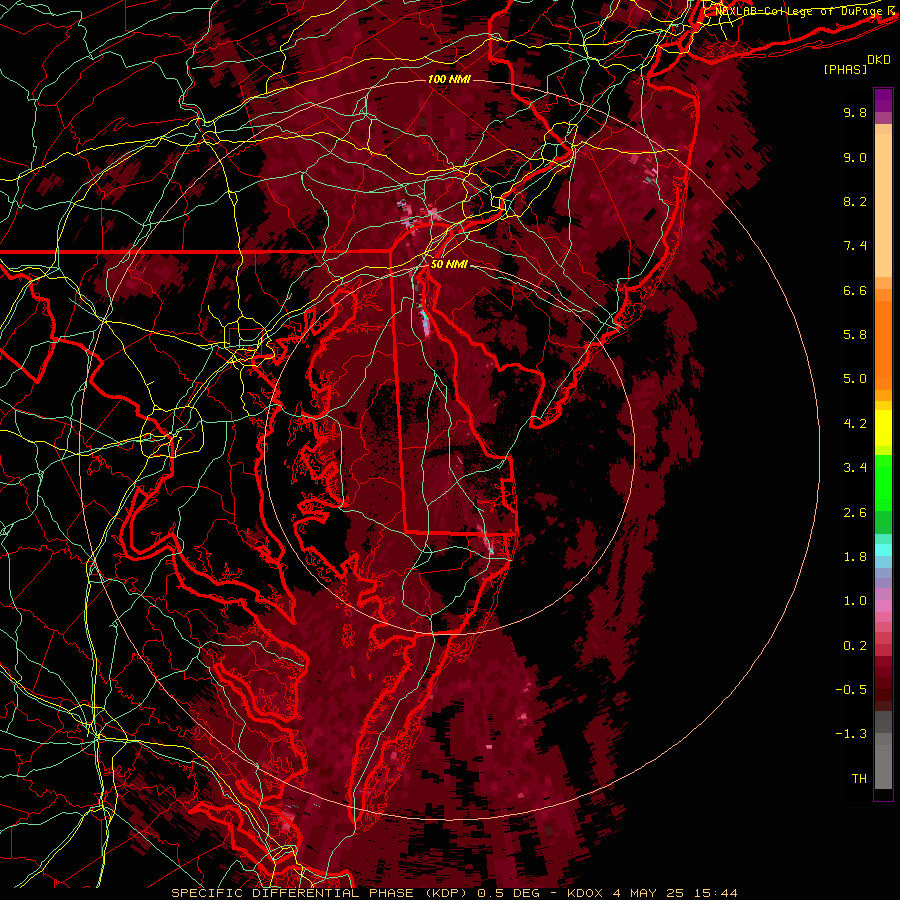Select the 4.2 value on the color scale

point(855,424)
